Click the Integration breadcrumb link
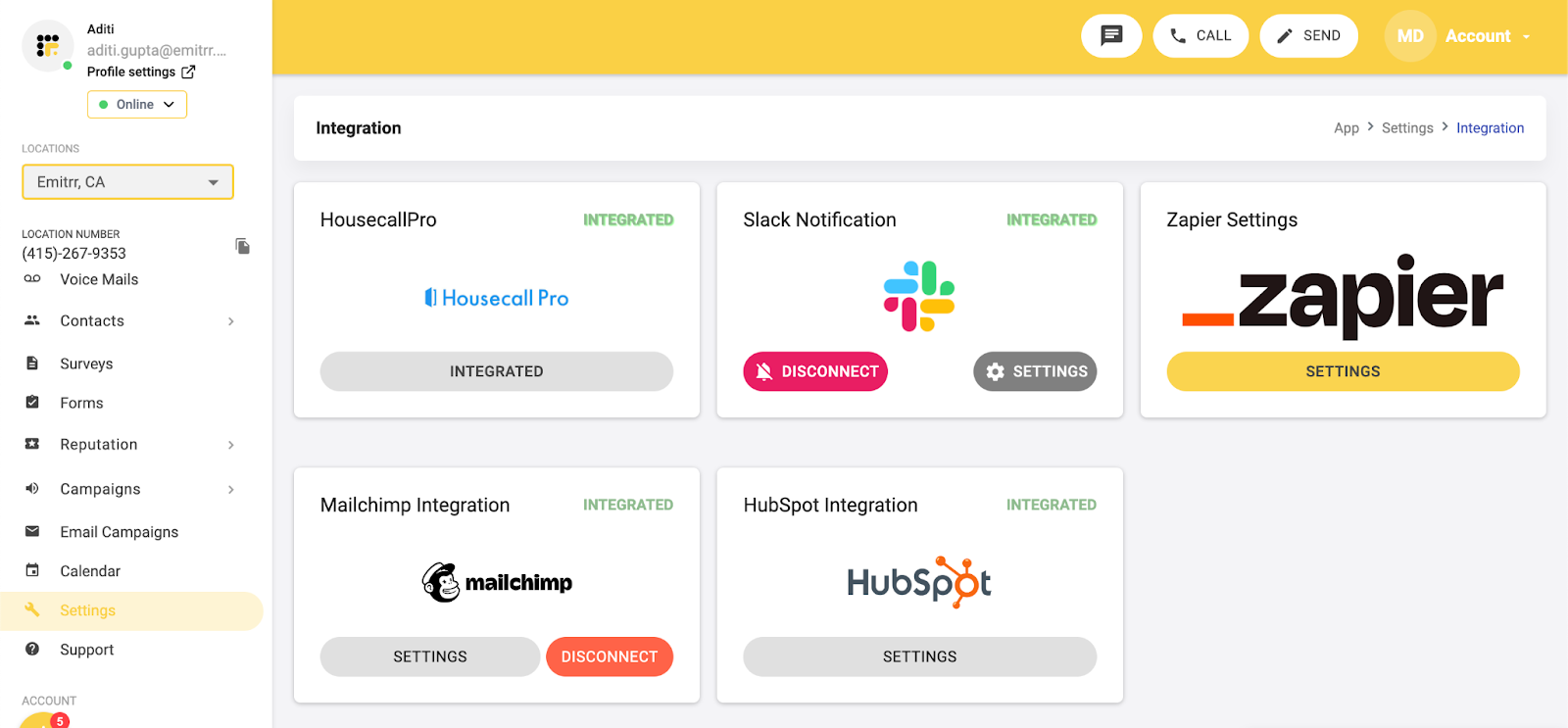The image size is (1568, 728). pos(1490,128)
